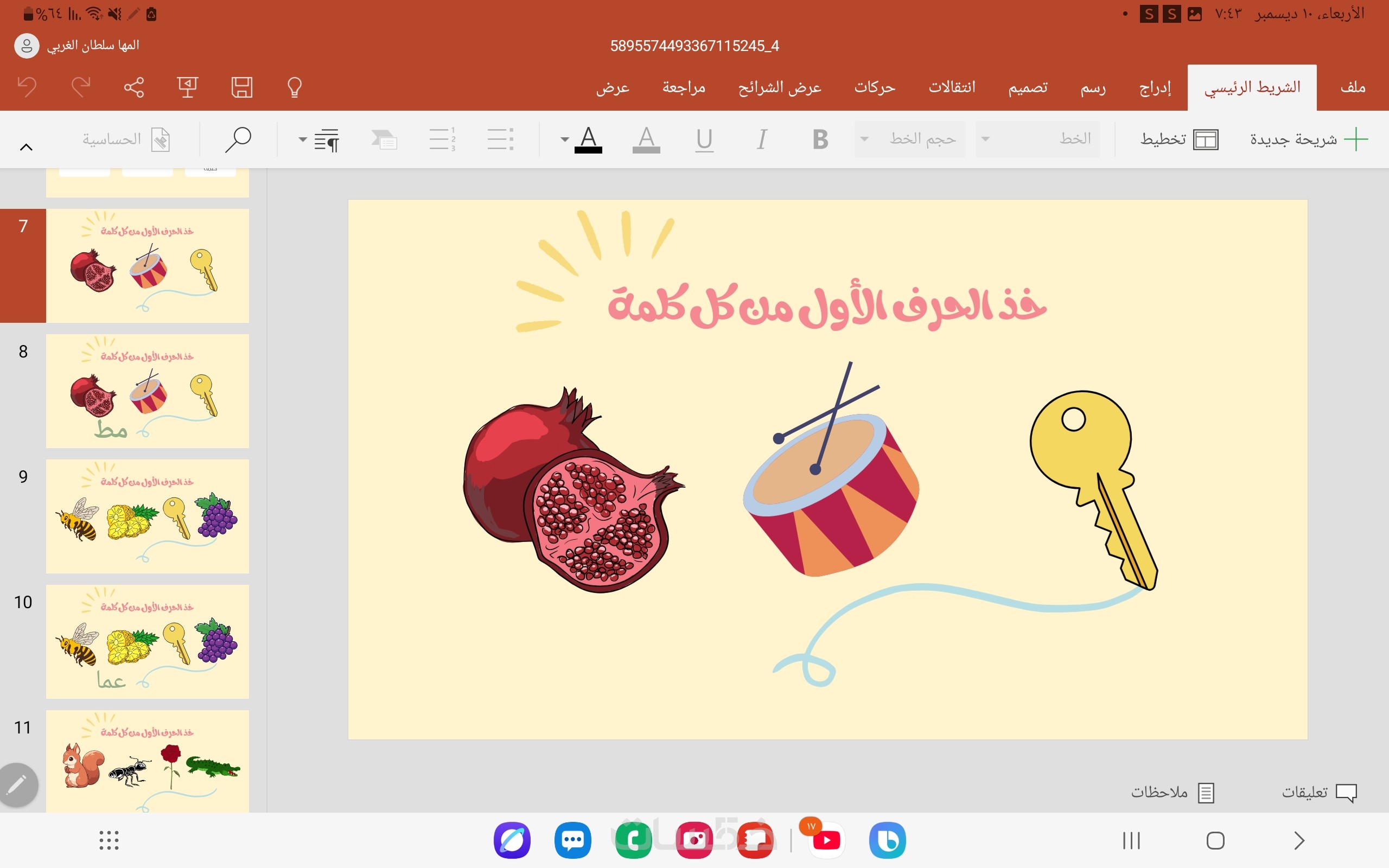
Task: Click the Save icon
Action: coord(241,87)
